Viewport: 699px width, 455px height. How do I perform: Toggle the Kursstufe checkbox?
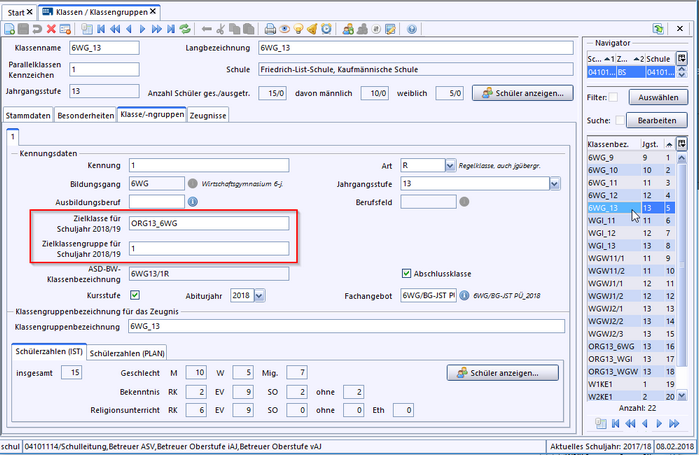(x=134, y=295)
